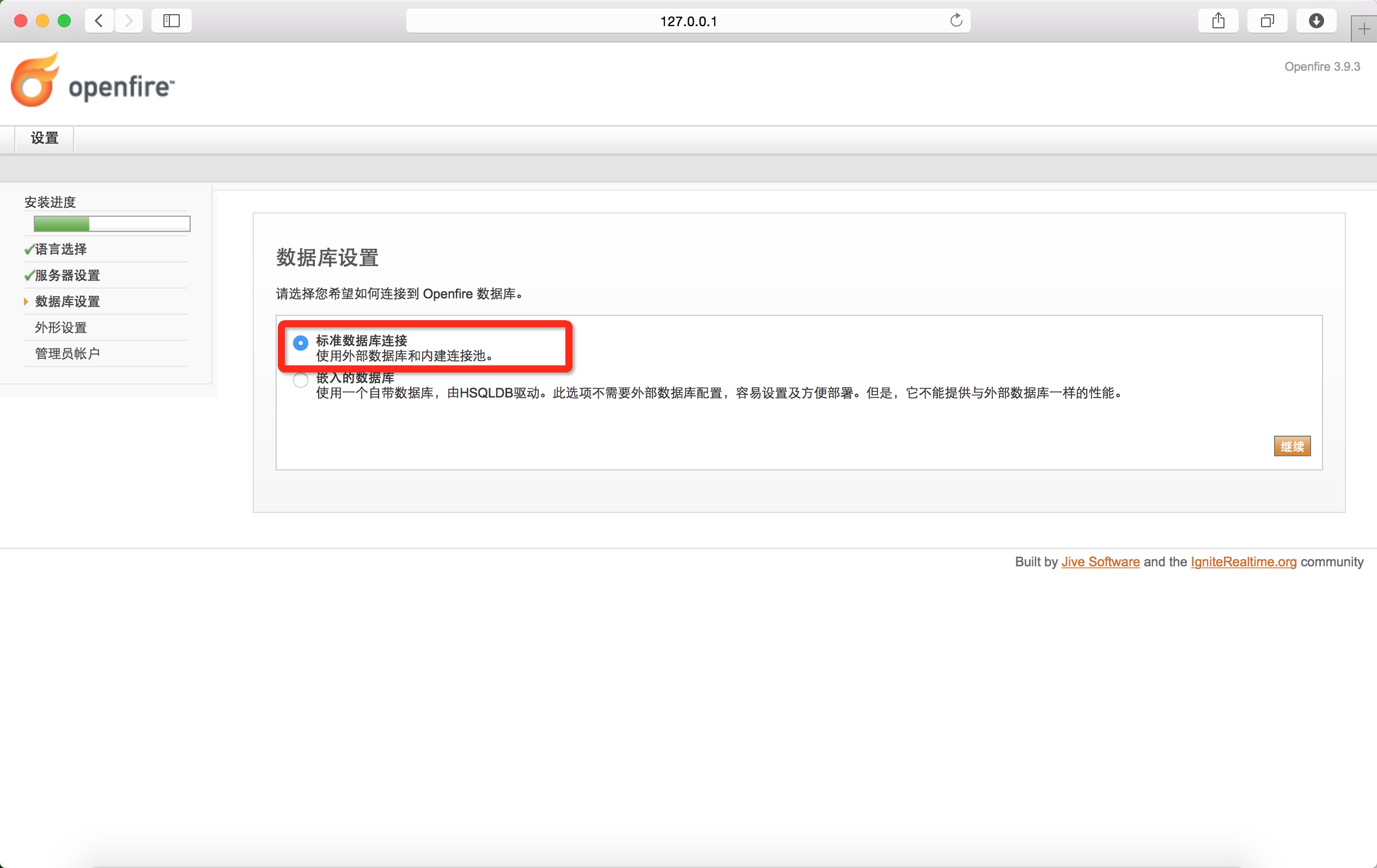Go back with Safari's back arrow
The width and height of the screenshot is (1377, 868).
pyautogui.click(x=99, y=21)
